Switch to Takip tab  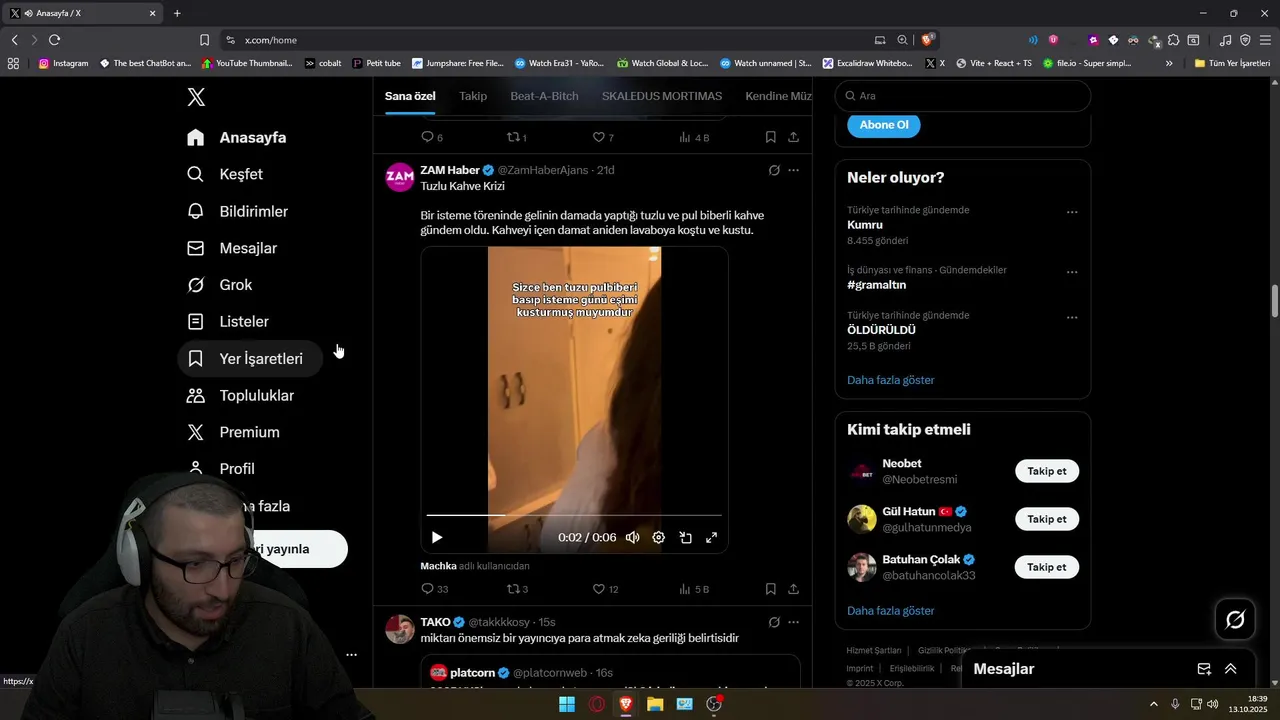(x=473, y=96)
